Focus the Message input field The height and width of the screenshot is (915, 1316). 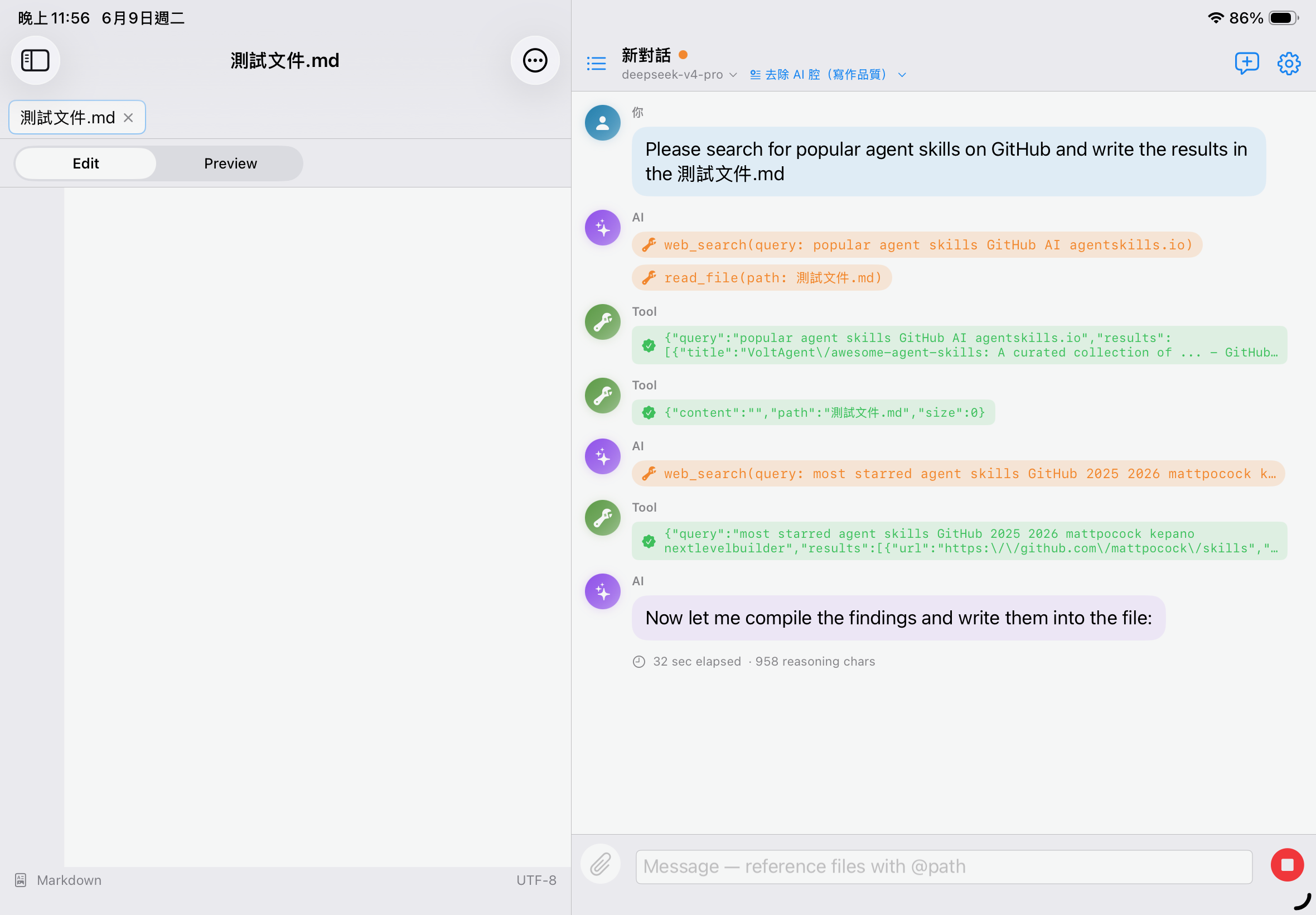coord(944,866)
